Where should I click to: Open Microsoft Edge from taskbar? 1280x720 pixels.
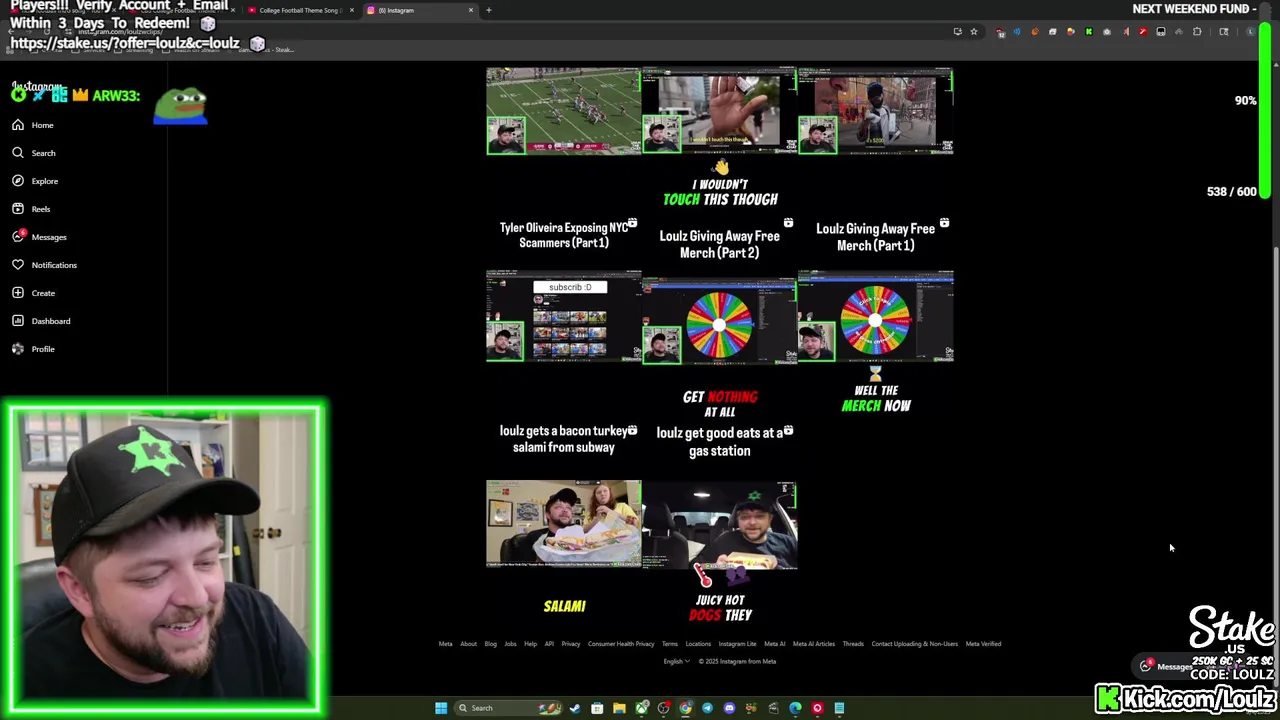click(x=795, y=708)
